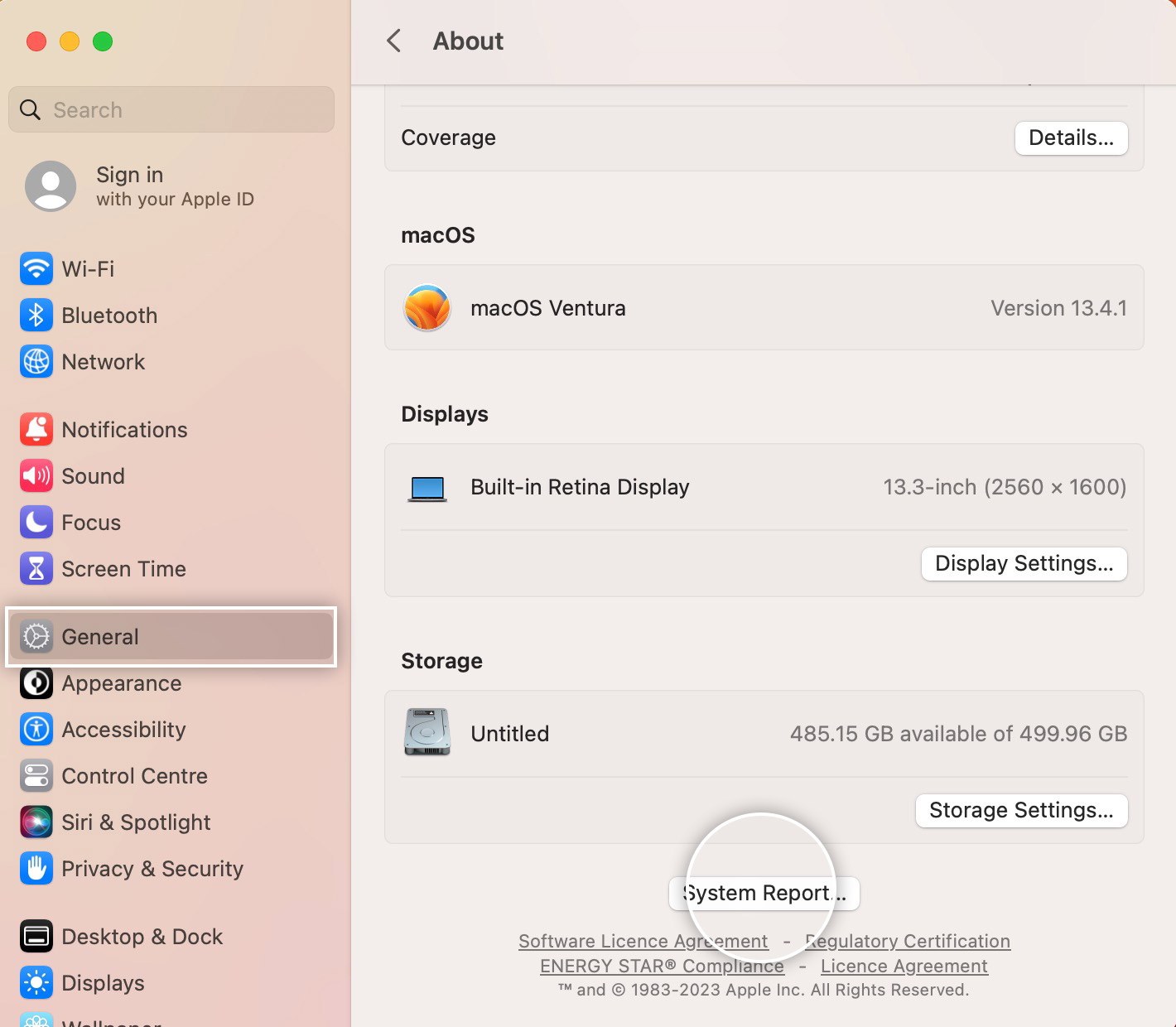
Task: Click the Bluetooth sidebar icon
Action: tap(36, 315)
